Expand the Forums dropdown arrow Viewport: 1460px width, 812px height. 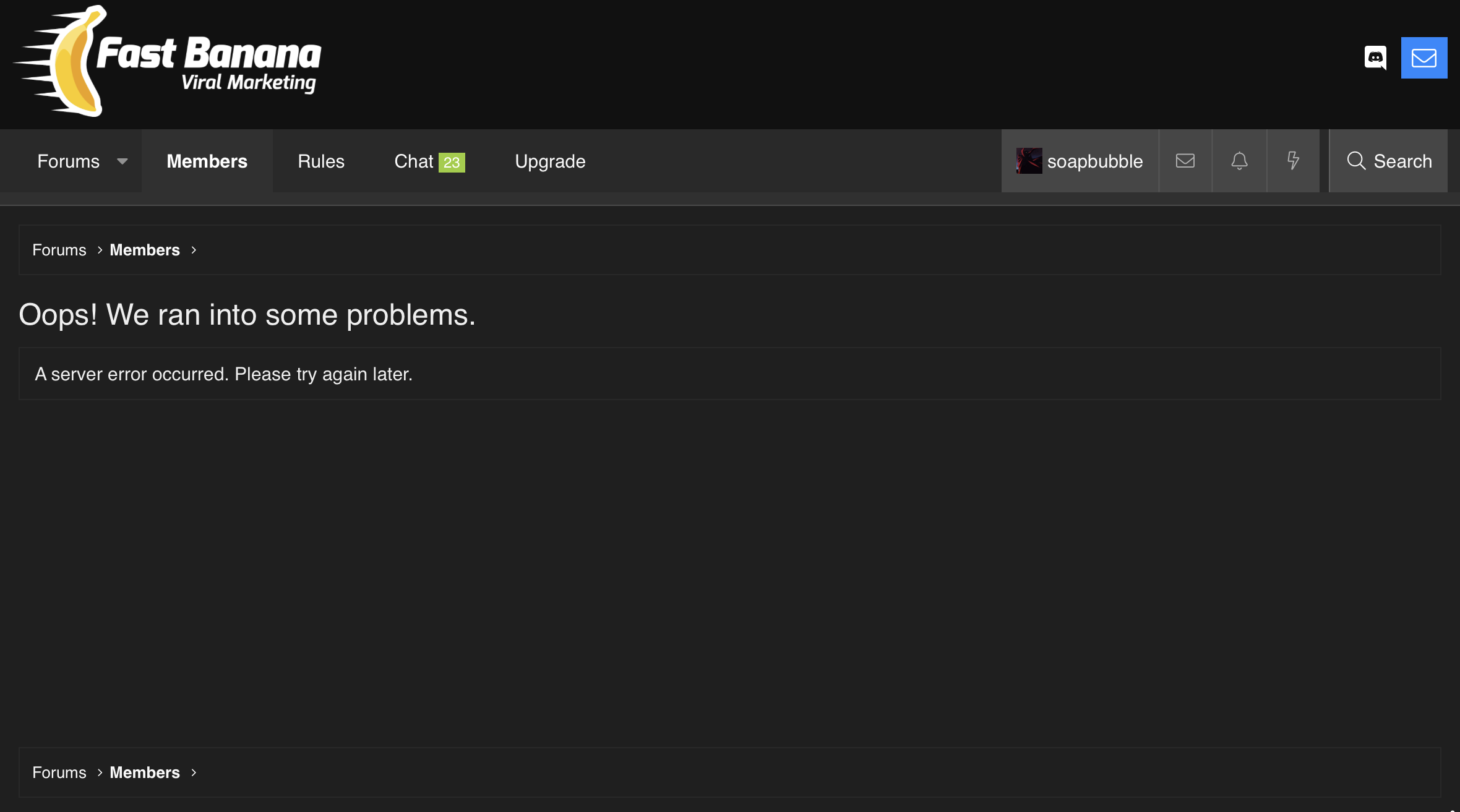coord(122,161)
